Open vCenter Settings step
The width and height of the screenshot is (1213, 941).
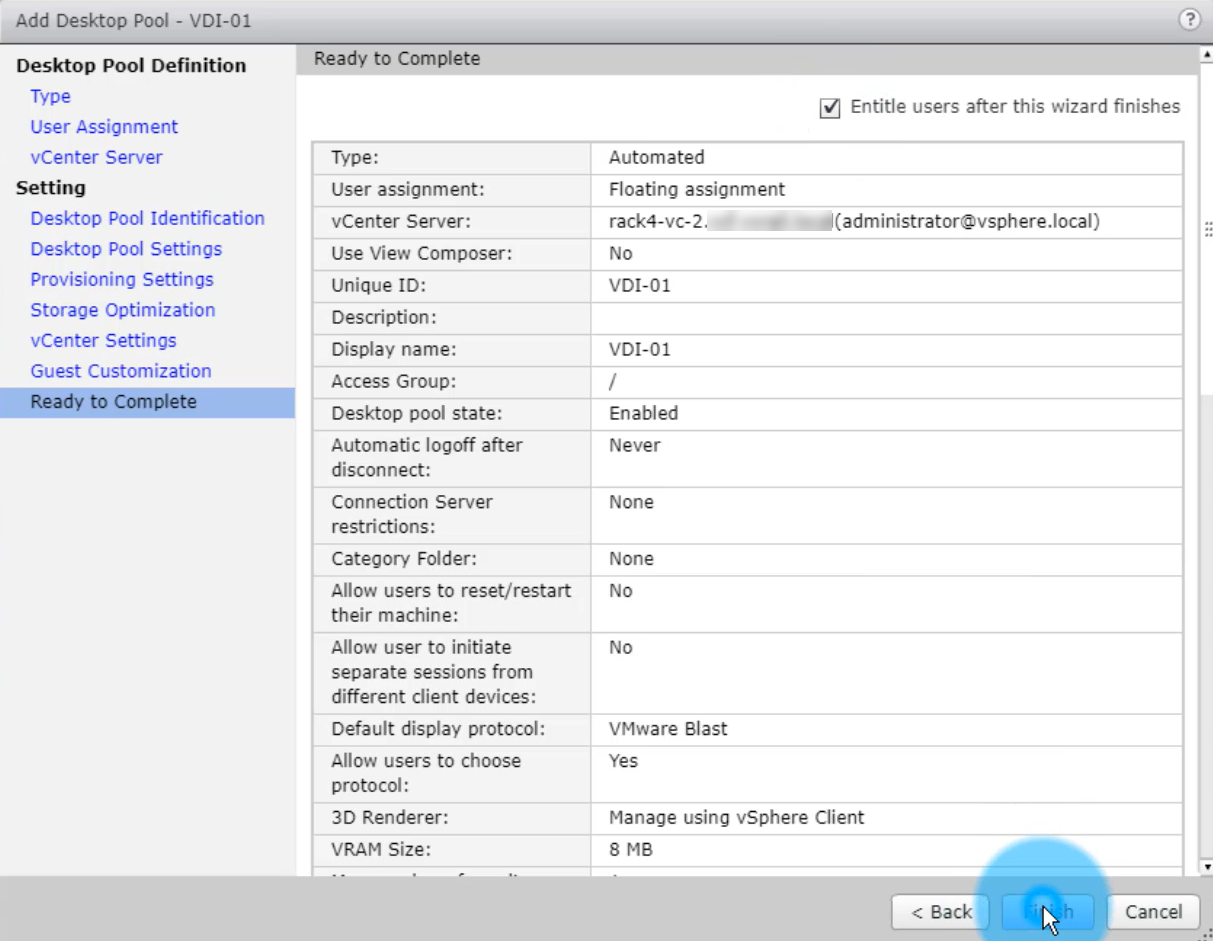(x=103, y=340)
